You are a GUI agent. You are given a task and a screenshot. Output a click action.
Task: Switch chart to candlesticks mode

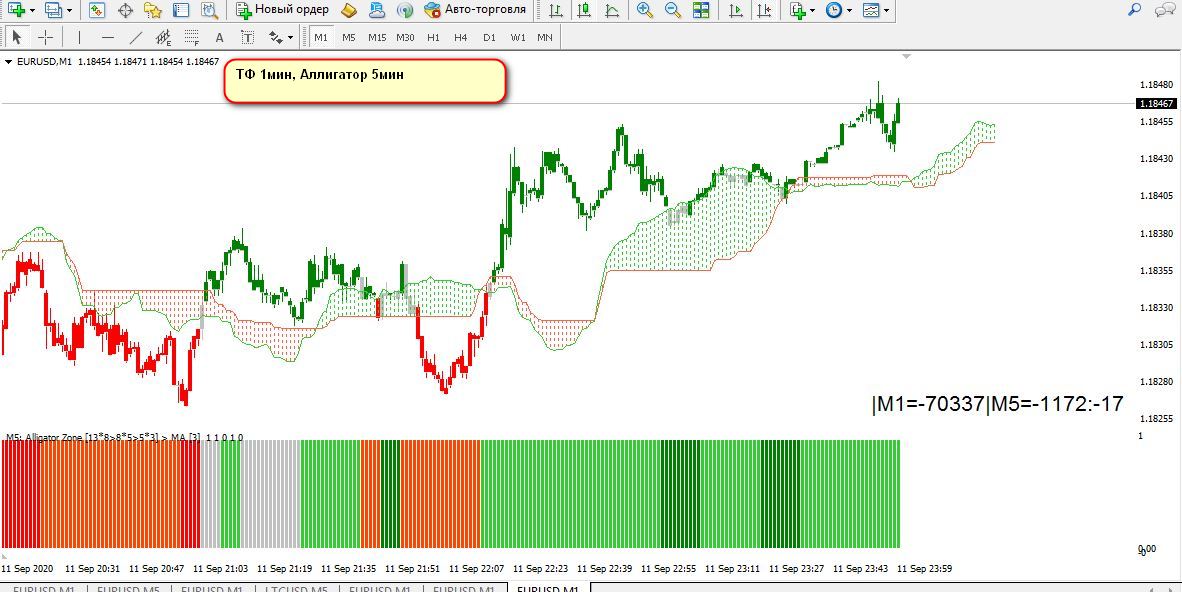tap(583, 10)
